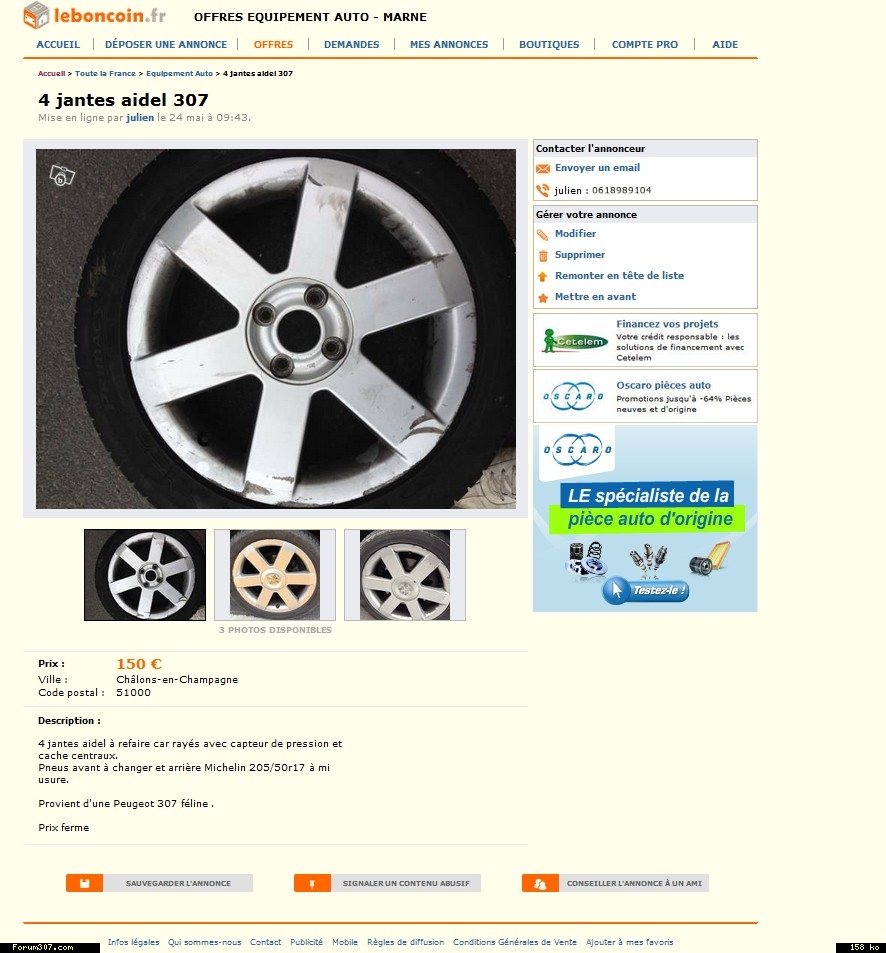Select the second wheel photo thumbnail

[275, 575]
